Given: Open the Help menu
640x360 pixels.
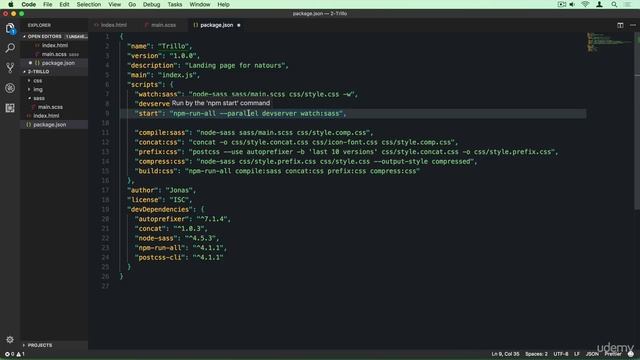Looking at the screenshot, I should 223,4.
